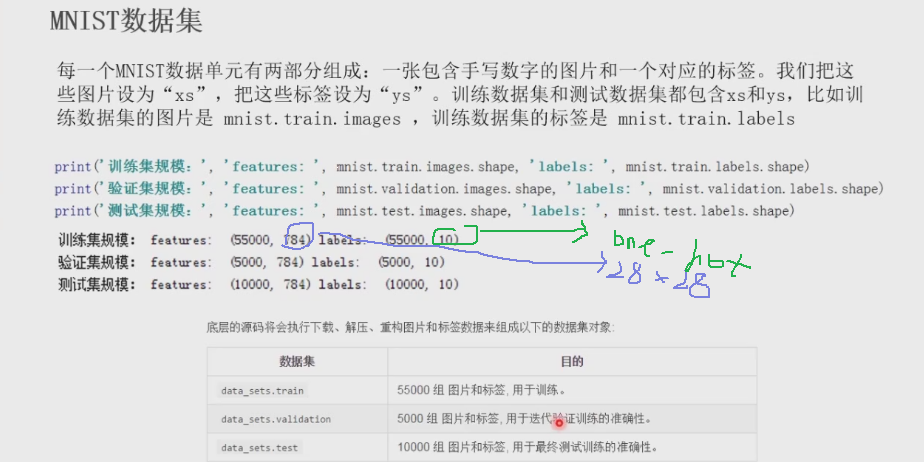The width and height of the screenshot is (924, 462).
Task: Click "mnist.test.labels.shape" in the code
Action: point(703,211)
